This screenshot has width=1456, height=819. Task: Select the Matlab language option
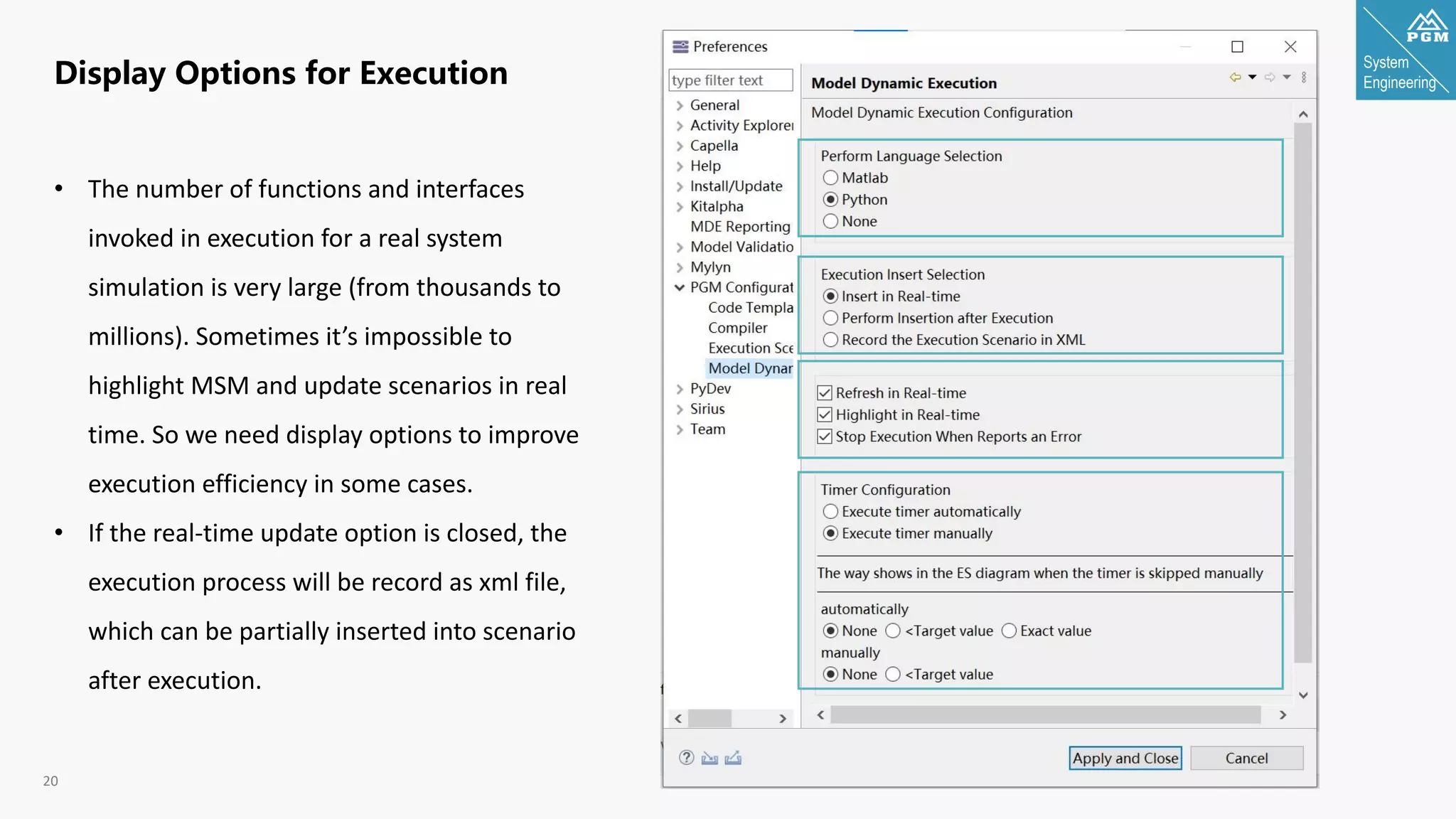[830, 178]
